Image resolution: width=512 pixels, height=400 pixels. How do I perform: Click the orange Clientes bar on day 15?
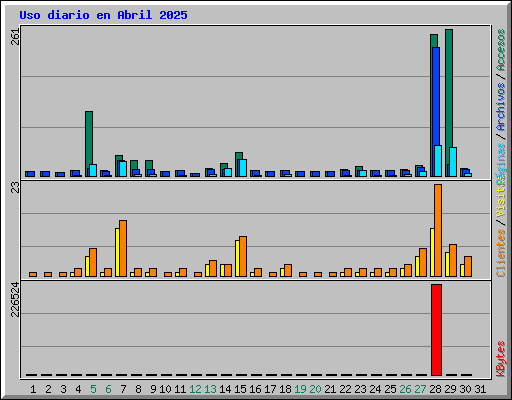click(243, 256)
